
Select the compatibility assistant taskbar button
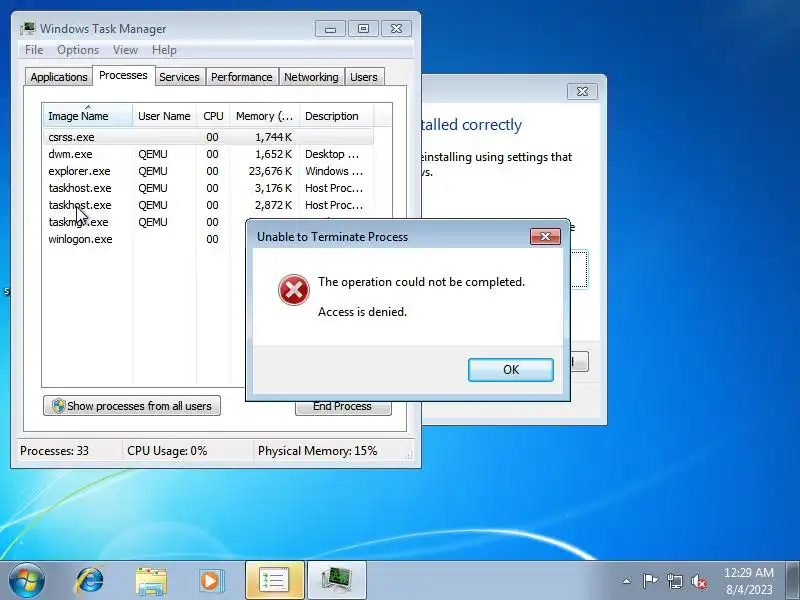coord(274,580)
